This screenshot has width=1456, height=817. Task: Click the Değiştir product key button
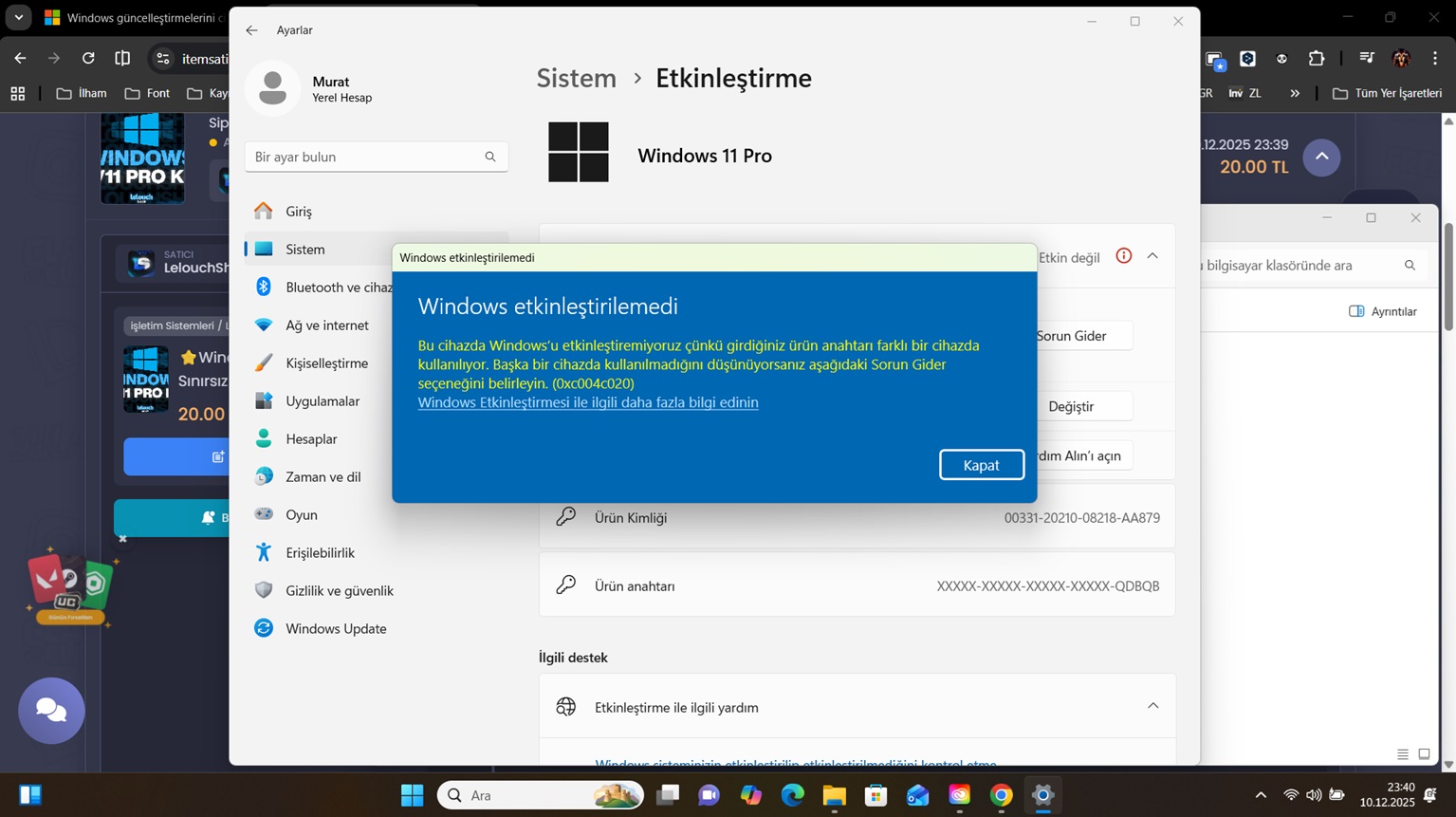(1071, 406)
